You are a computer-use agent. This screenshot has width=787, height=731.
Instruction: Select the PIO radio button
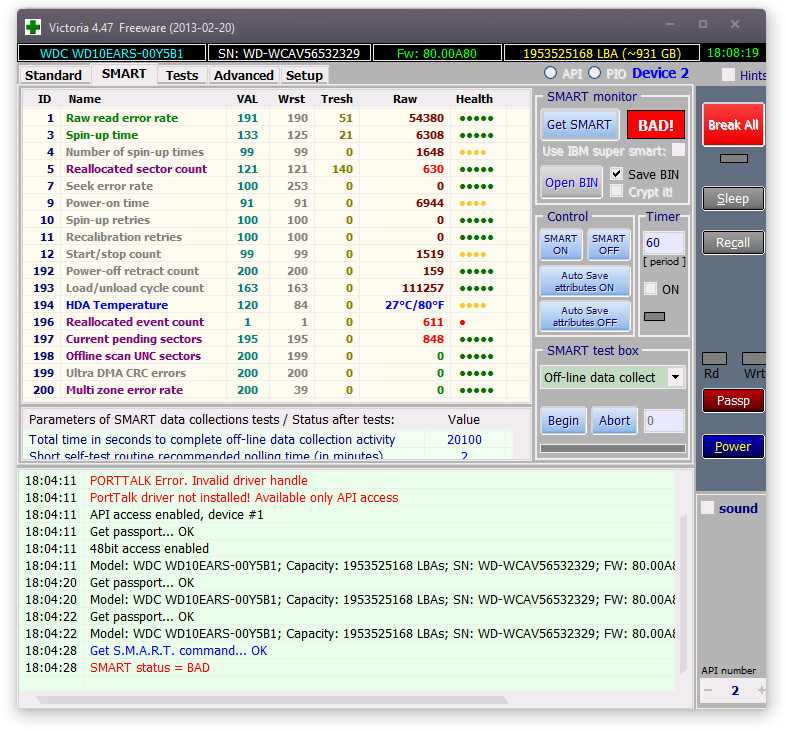click(x=594, y=73)
